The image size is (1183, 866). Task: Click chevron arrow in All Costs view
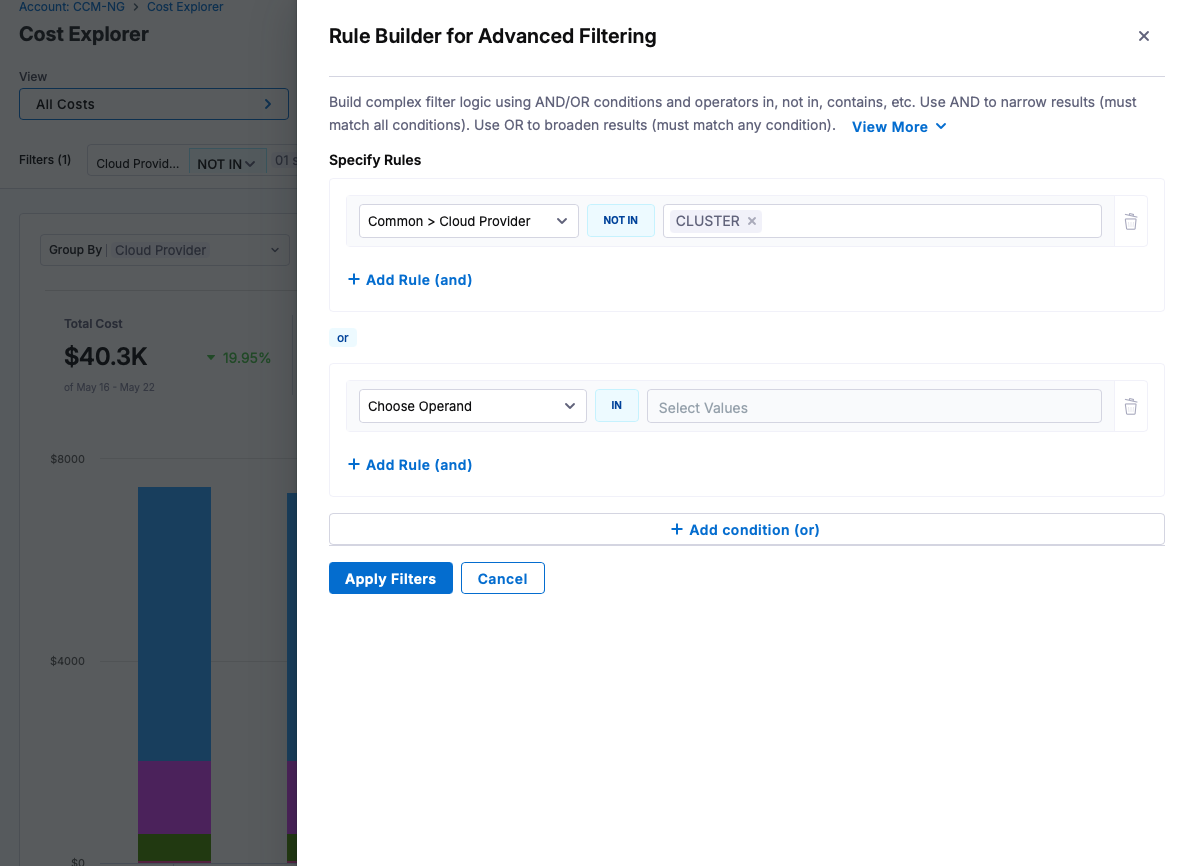(268, 104)
